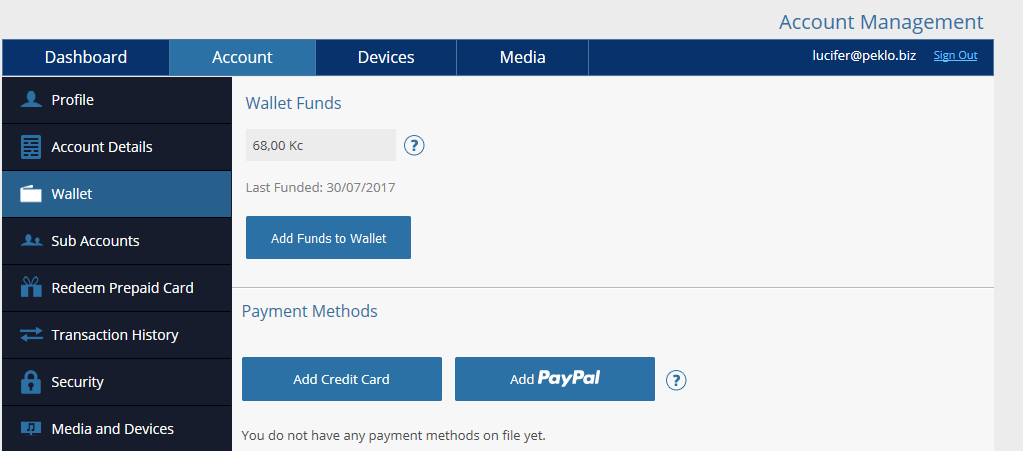The height and width of the screenshot is (451, 1023).
Task: Select the Account tab
Action: [242, 57]
